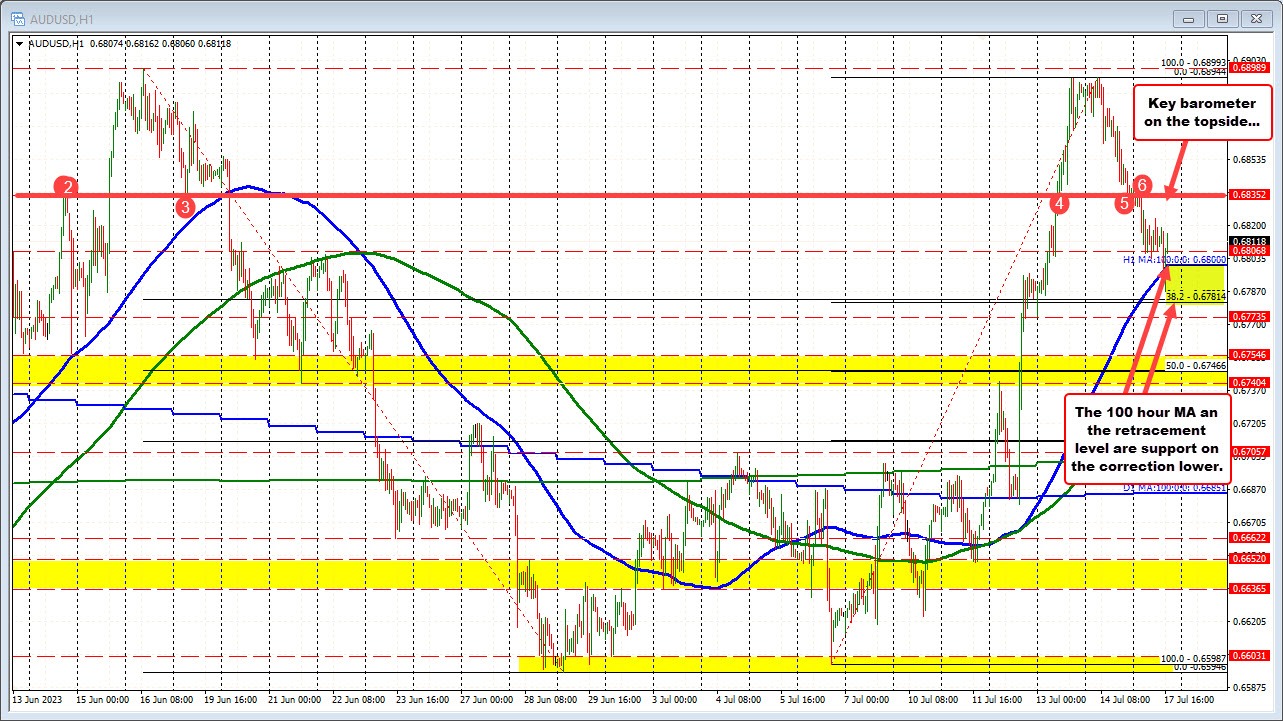The height and width of the screenshot is (721, 1283).
Task: Click the red circle marker labeled "5"
Action: coord(1122,204)
